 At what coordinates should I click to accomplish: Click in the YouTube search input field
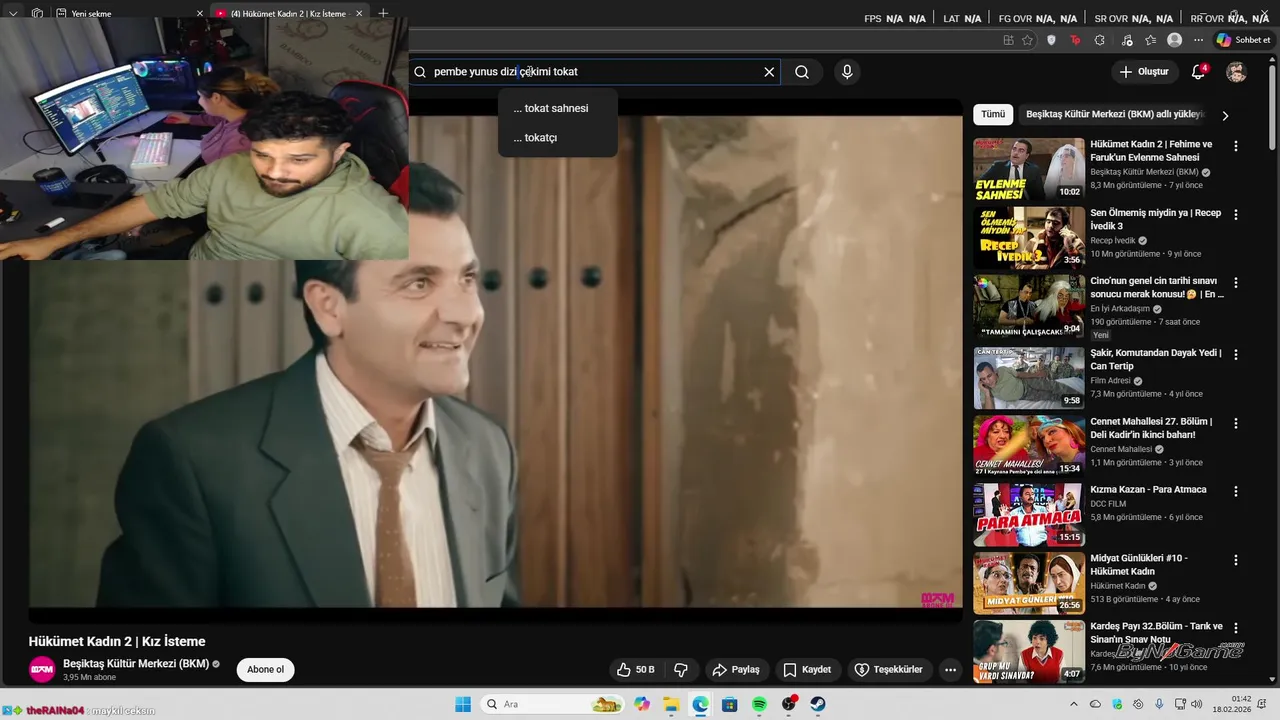595,72
